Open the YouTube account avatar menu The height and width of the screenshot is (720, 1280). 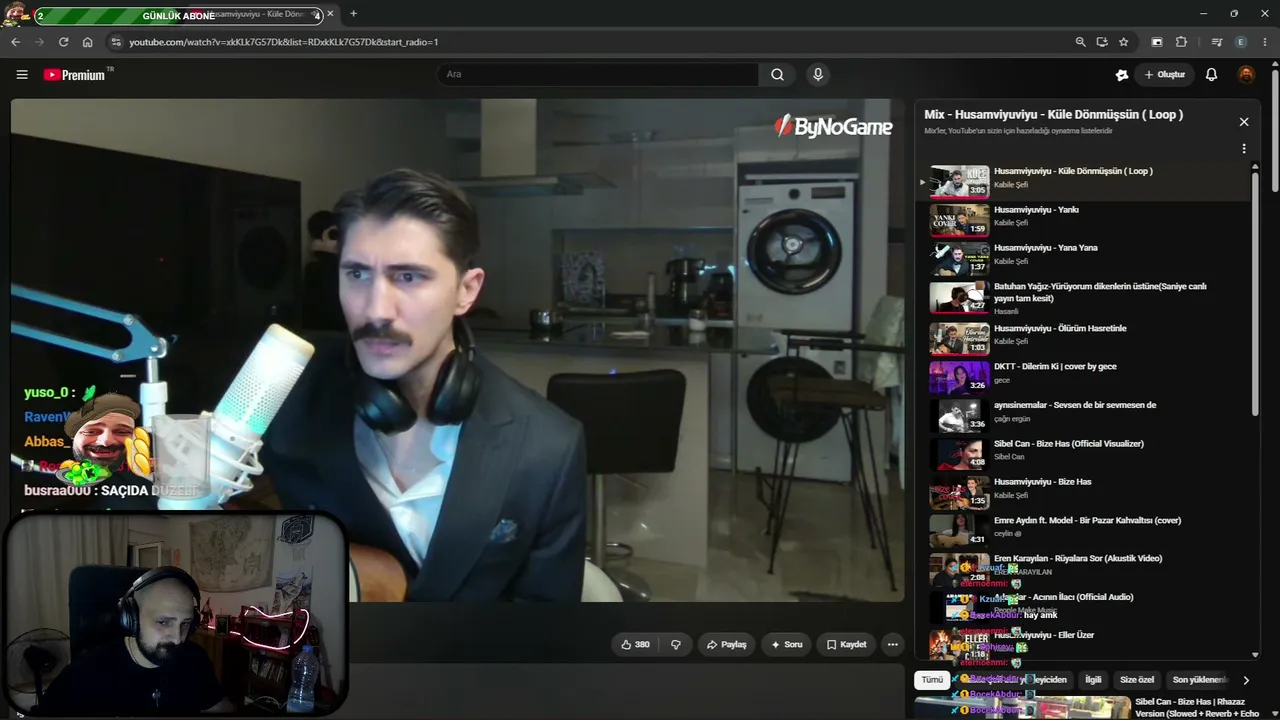click(1246, 74)
